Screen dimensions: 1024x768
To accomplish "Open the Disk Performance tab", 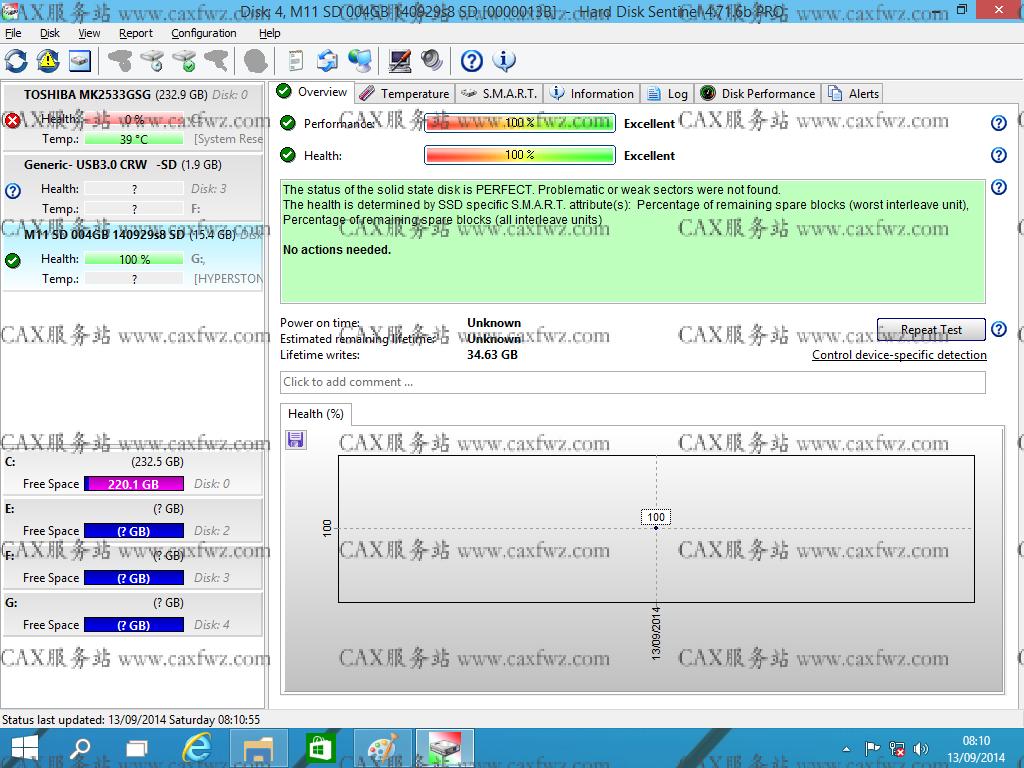I will (758, 93).
